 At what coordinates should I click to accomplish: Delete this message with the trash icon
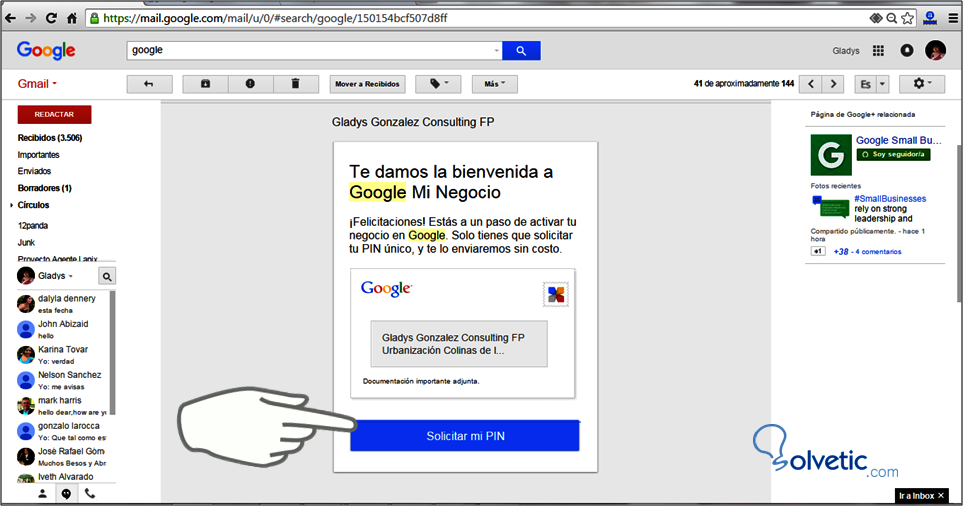(x=295, y=84)
